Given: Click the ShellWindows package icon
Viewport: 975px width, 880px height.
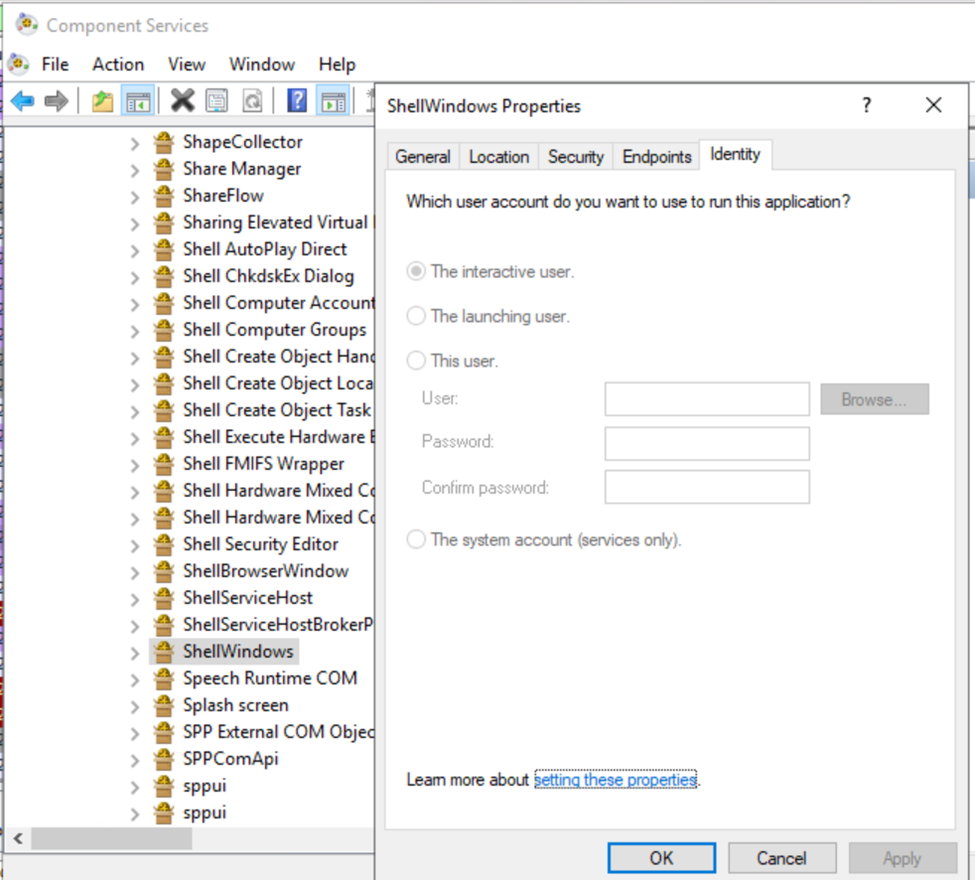Looking at the screenshot, I should 164,651.
